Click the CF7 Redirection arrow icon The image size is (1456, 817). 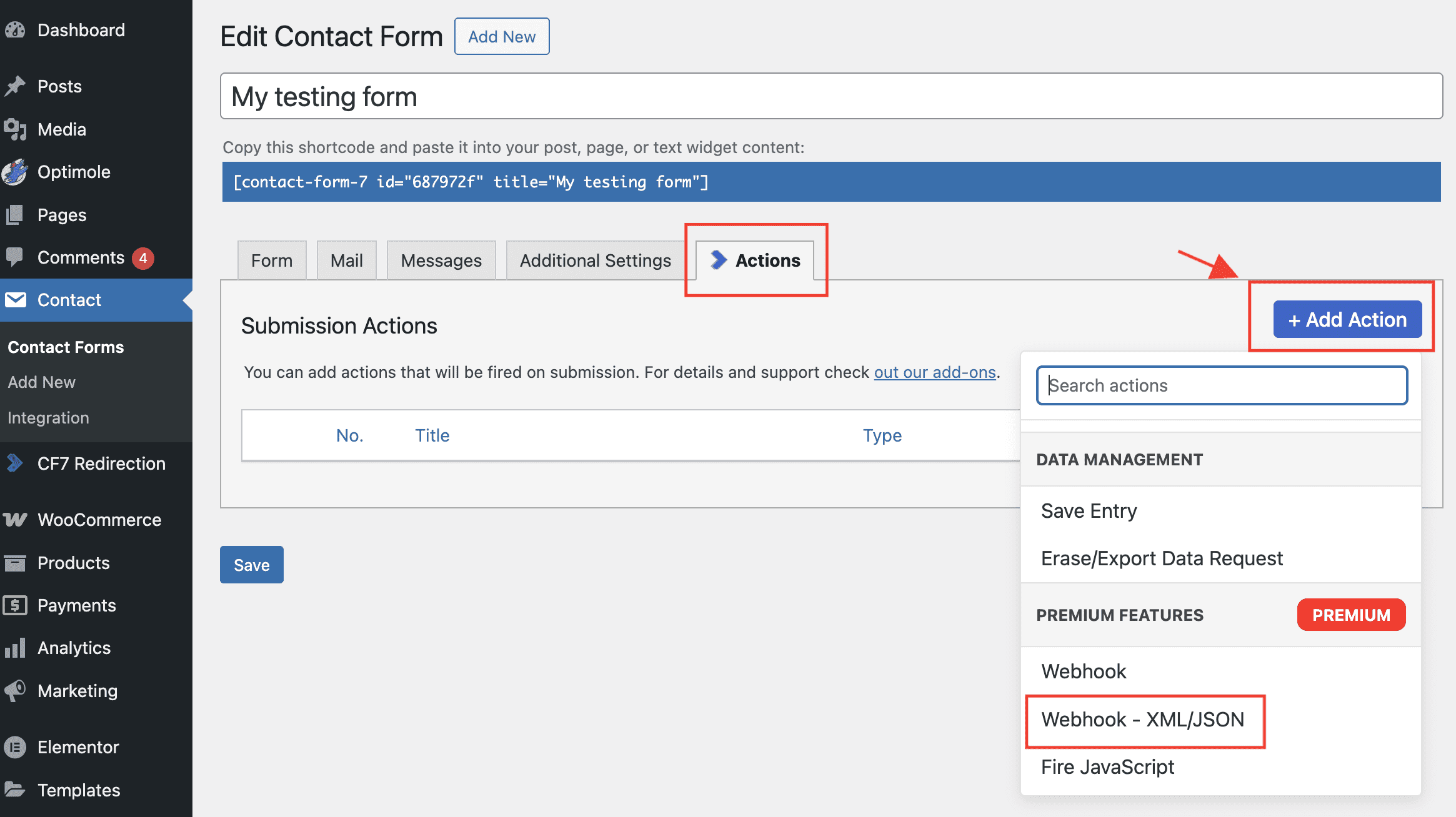click(x=15, y=463)
